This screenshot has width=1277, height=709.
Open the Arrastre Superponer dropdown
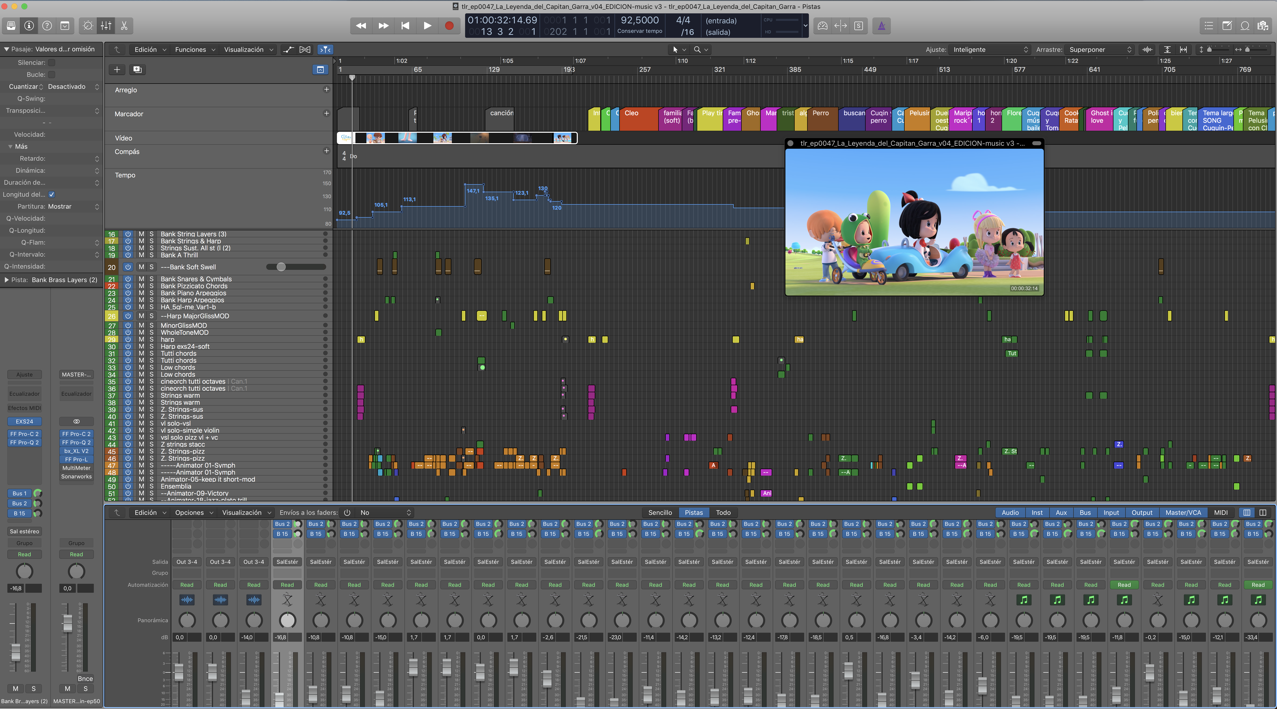point(1100,50)
